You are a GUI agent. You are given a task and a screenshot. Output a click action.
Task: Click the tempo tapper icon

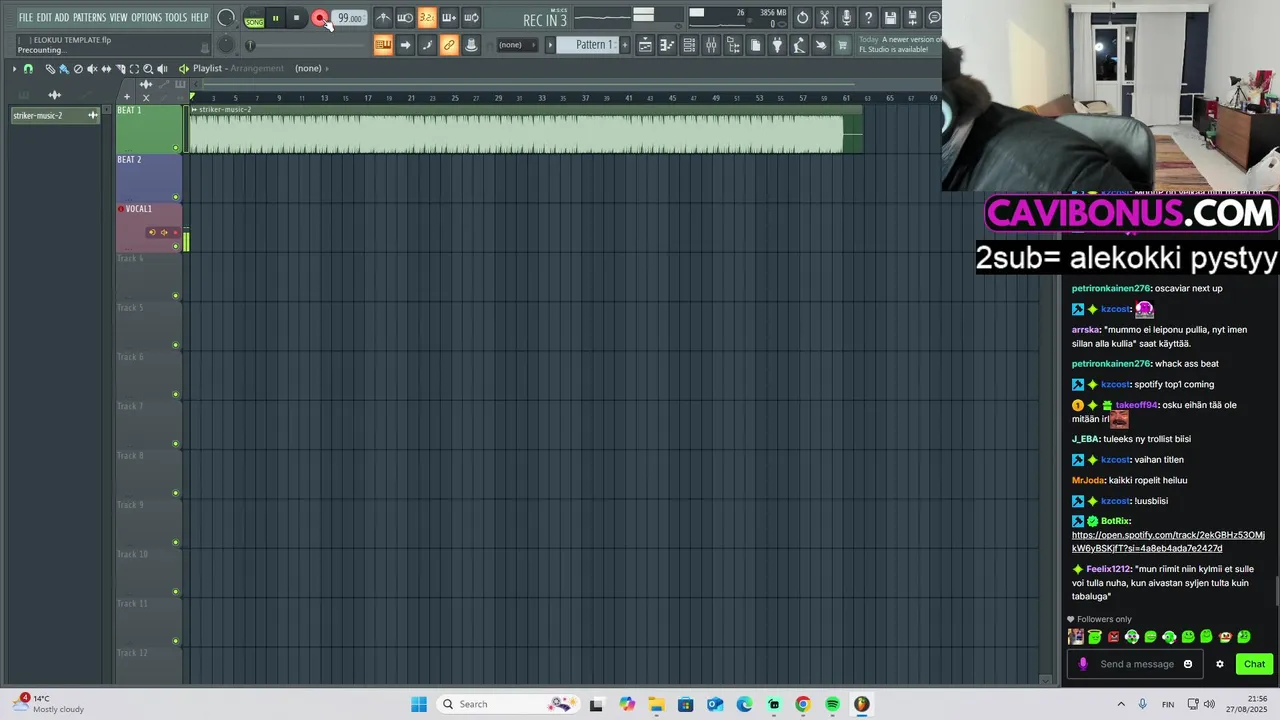(x=799, y=45)
